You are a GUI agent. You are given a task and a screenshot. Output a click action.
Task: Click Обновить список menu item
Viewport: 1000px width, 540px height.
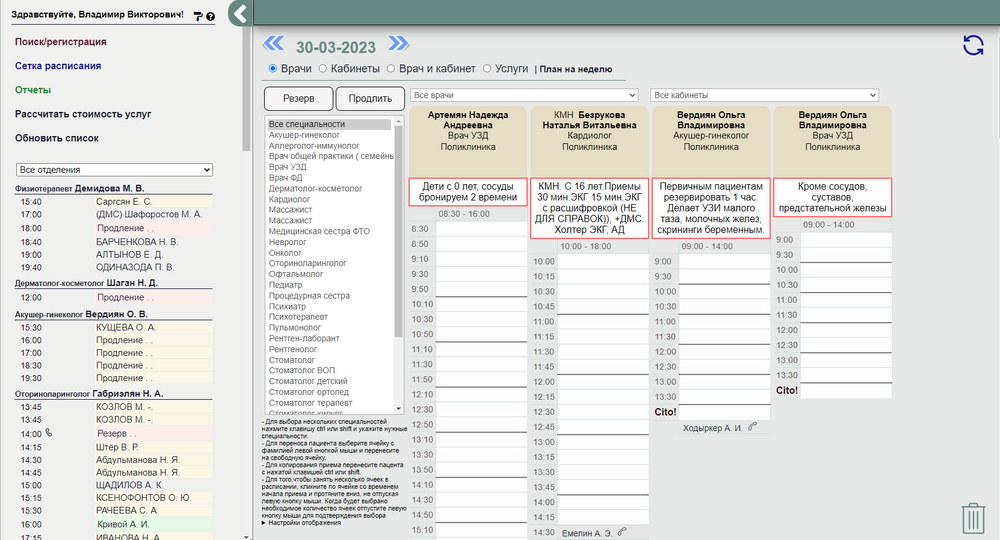57,138
